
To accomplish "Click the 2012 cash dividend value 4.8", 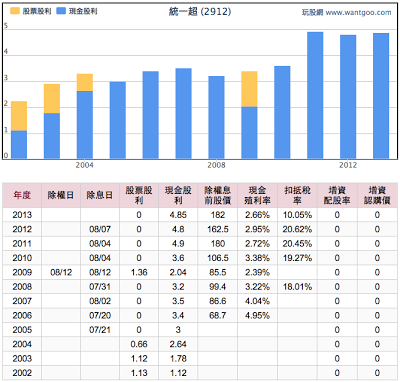I will [178, 229].
